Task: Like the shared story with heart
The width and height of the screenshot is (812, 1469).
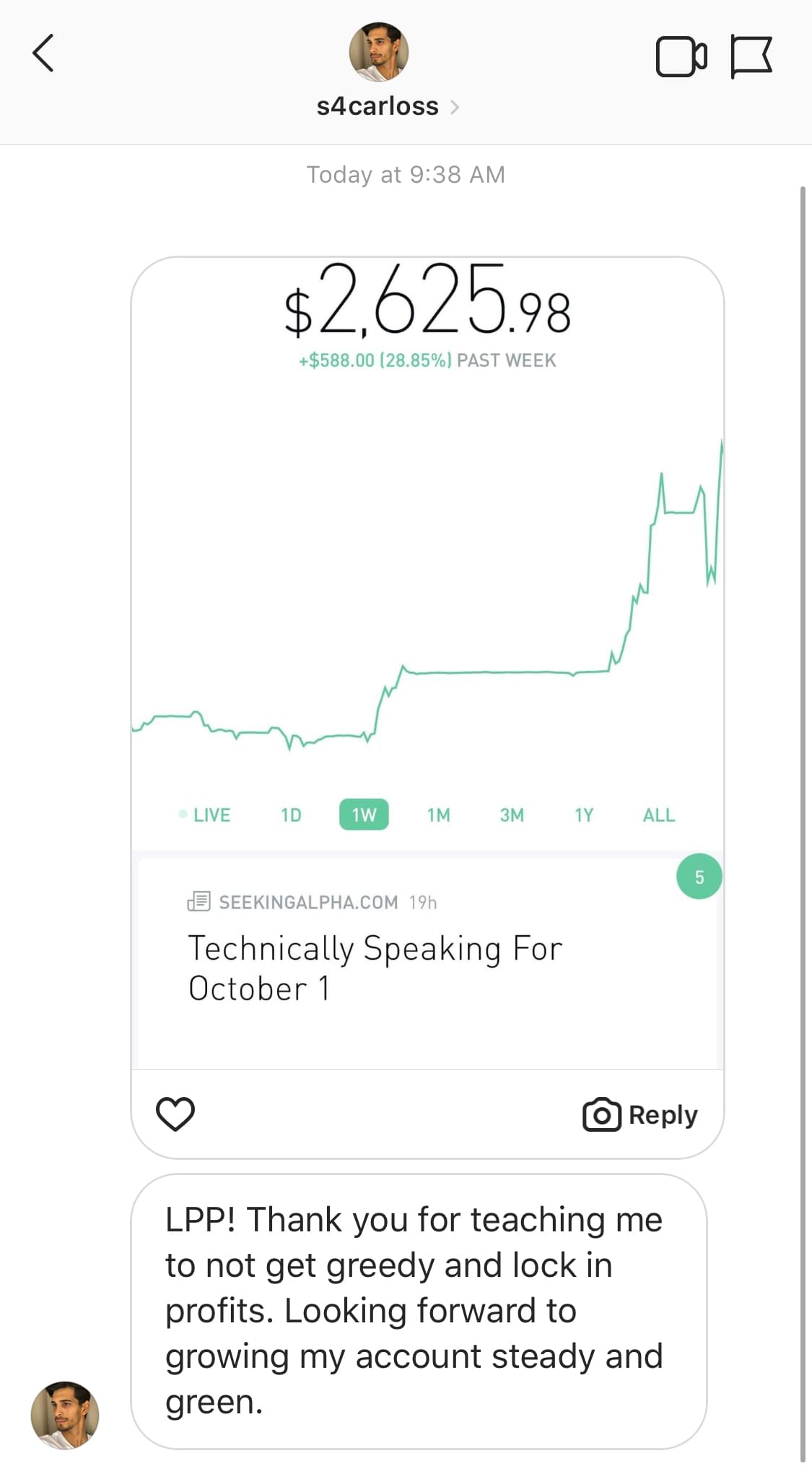Action: pos(175,1114)
